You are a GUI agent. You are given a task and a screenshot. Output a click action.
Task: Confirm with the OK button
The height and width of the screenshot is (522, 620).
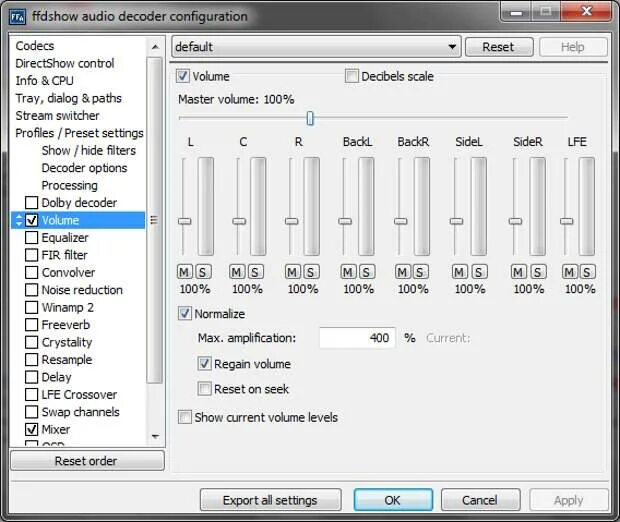click(x=393, y=500)
